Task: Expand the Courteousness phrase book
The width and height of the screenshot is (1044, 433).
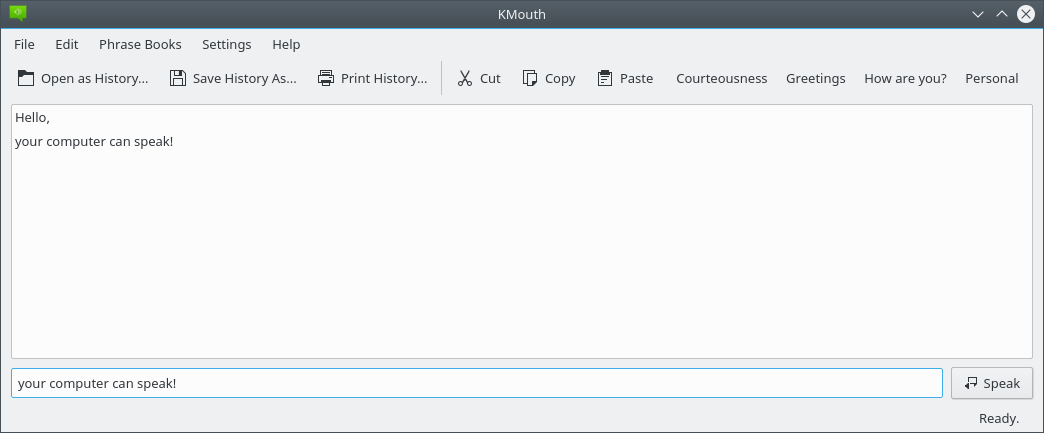Action: tap(721, 78)
